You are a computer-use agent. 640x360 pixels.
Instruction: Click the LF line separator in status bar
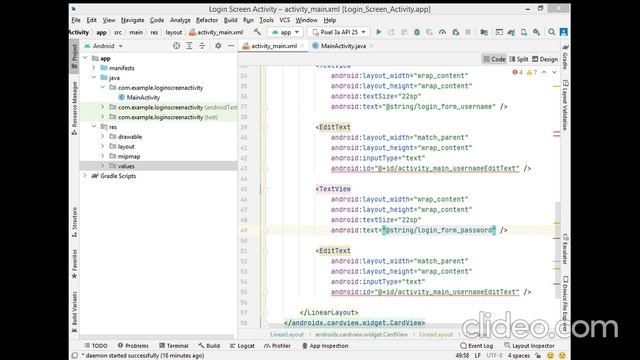tap(477, 356)
